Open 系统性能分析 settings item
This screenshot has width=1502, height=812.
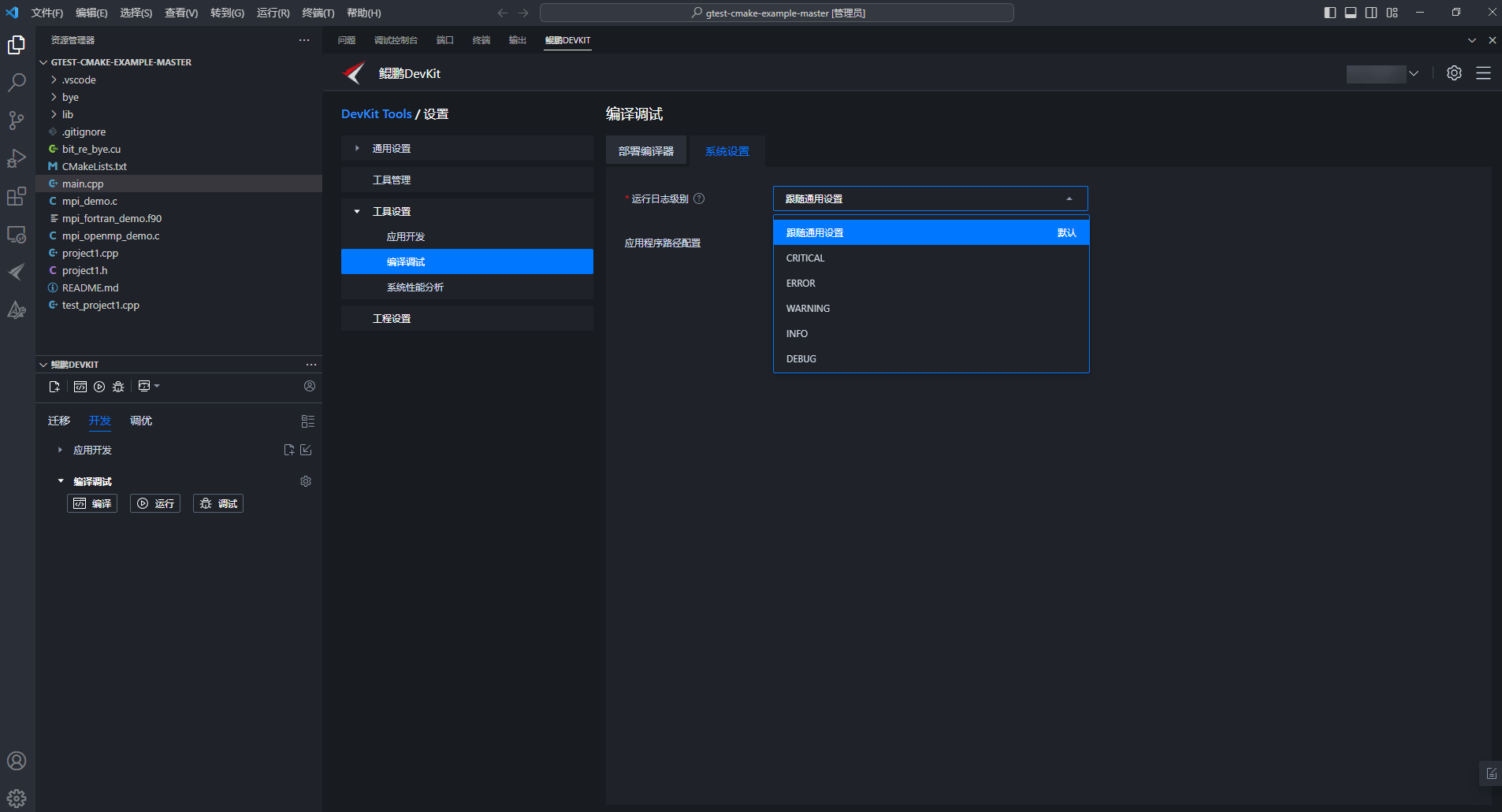coord(467,287)
